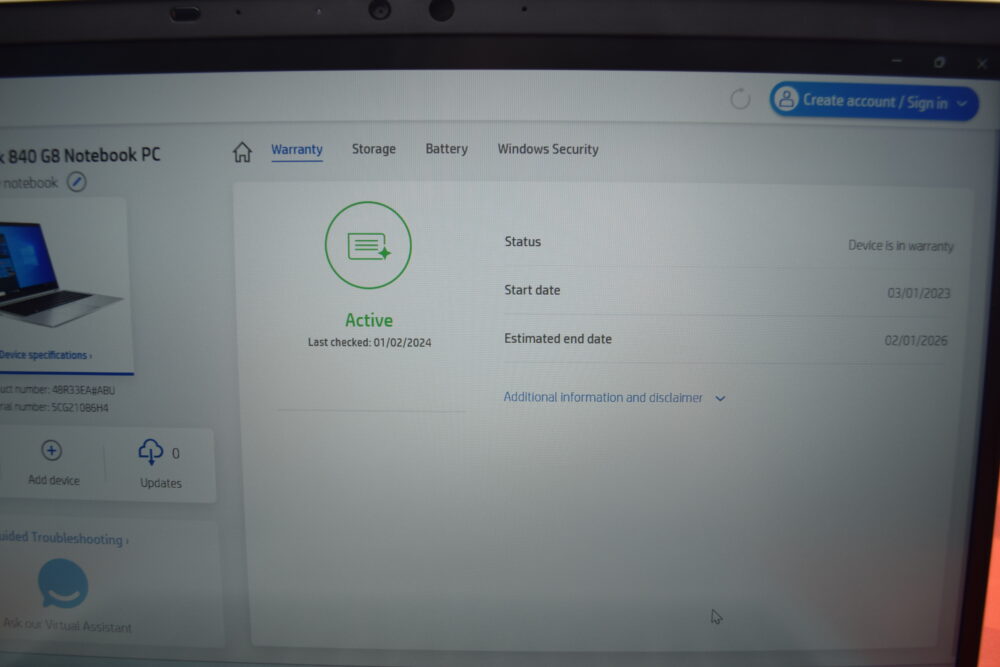Click the Updates cloud download icon
Screen dimensions: 1000x667
(x=151, y=451)
